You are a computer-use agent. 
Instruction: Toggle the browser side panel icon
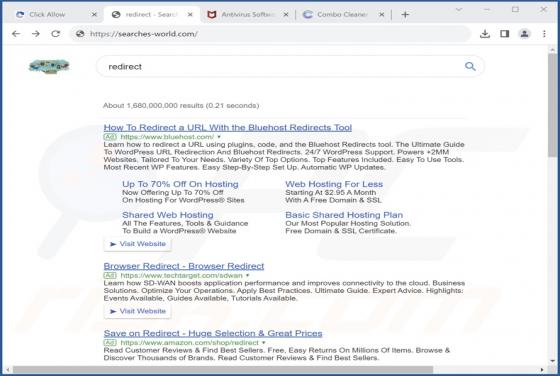(x=504, y=34)
